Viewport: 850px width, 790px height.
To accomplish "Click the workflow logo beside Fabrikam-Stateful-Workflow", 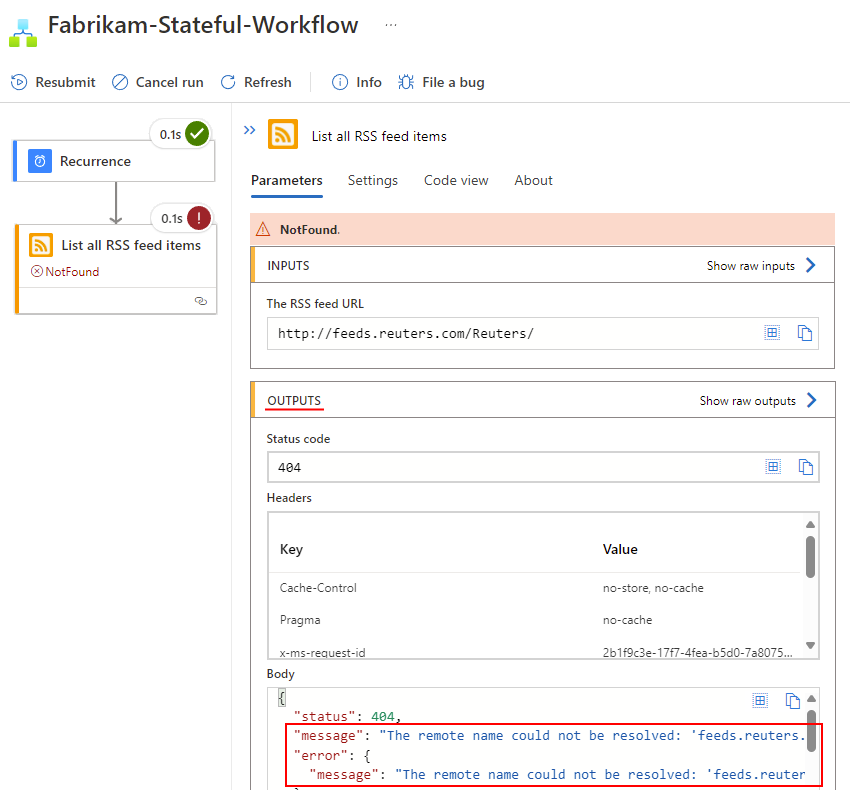I will click(22, 31).
